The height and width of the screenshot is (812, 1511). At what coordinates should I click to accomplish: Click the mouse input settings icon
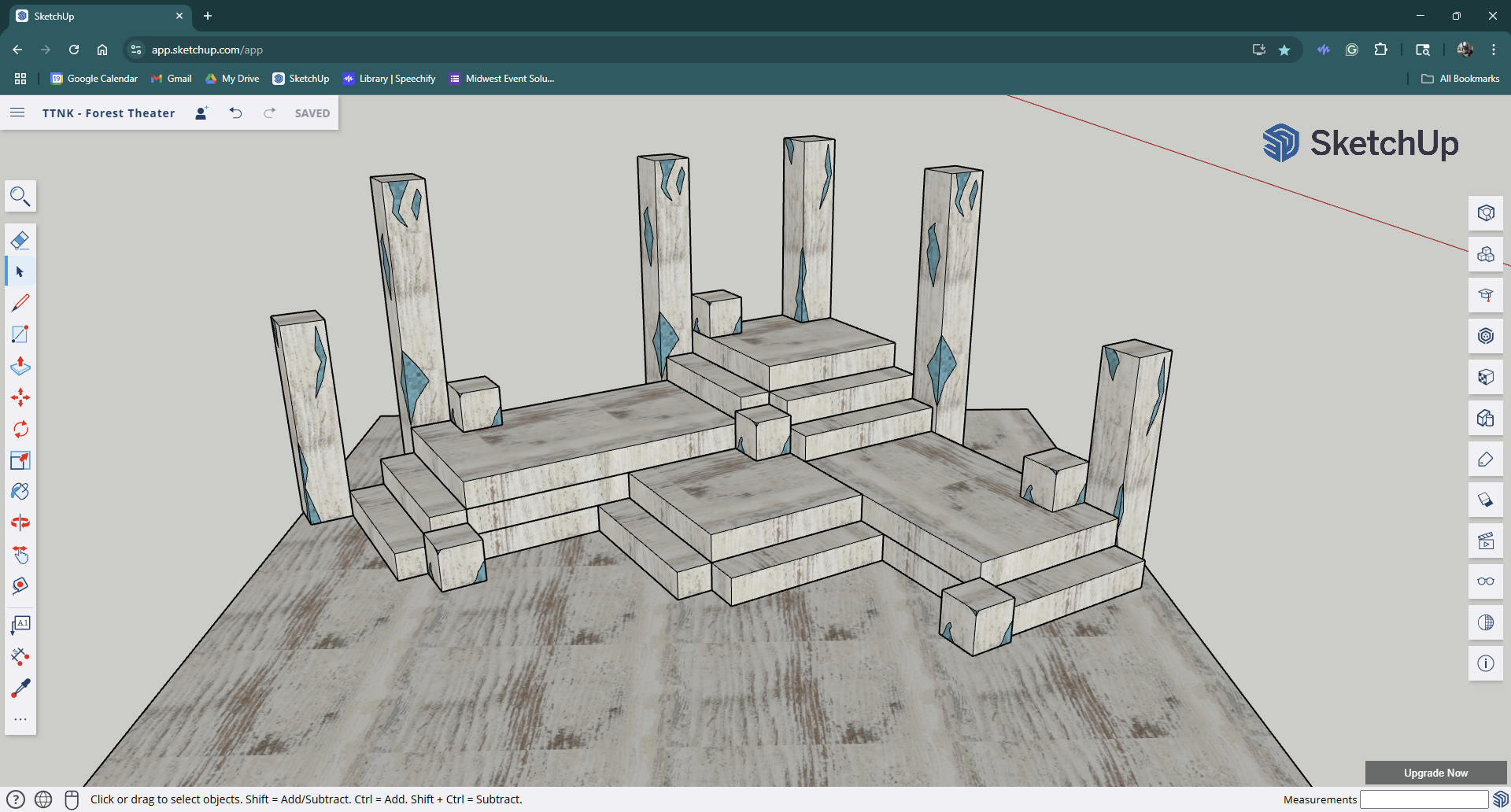72,799
